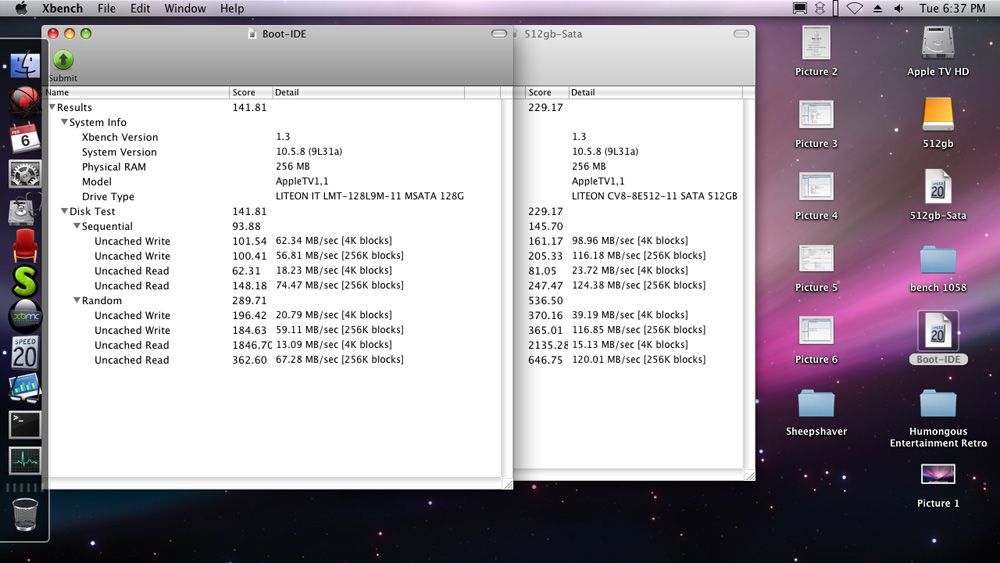Open the Xbench application menu
The image size is (1000, 563).
point(62,8)
